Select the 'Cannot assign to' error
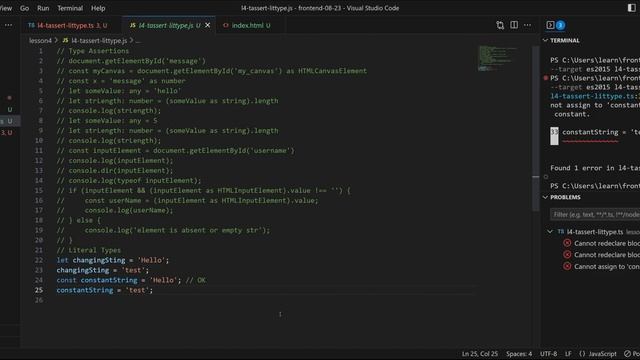The height and width of the screenshot is (360, 640). (607, 267)
